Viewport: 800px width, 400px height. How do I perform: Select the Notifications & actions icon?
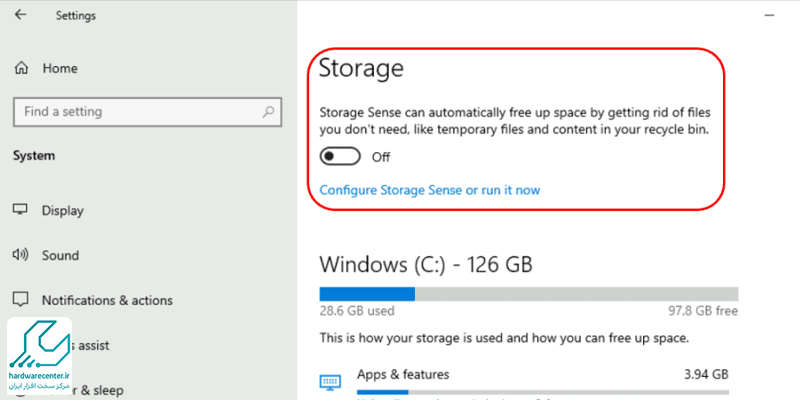(20, 299)
